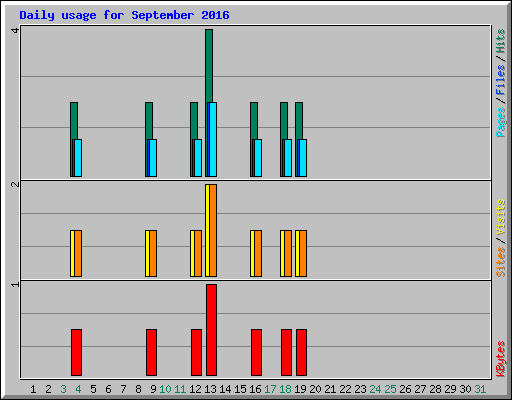512x400 pixels.
Task: Select the red KBytes bar for day 19
Action: [301, 352]
